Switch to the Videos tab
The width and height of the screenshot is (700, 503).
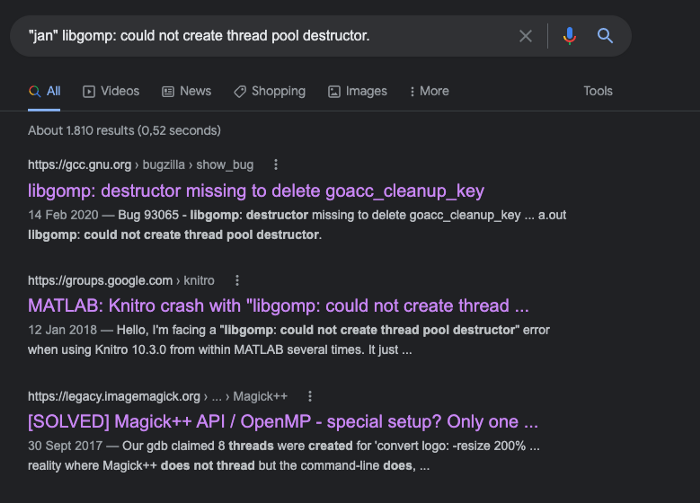coord(111,91)
